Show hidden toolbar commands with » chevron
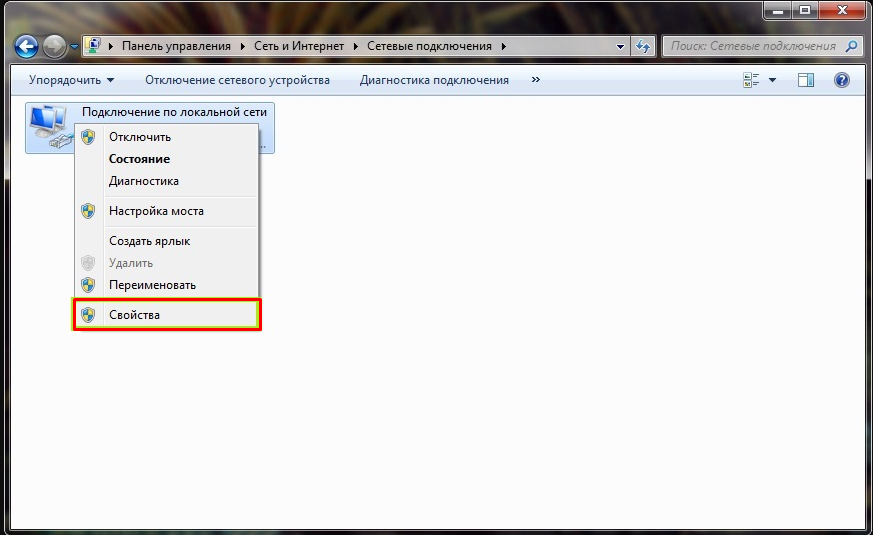The height and width of the screenshot is (535, 873). [x=536, y=80]
